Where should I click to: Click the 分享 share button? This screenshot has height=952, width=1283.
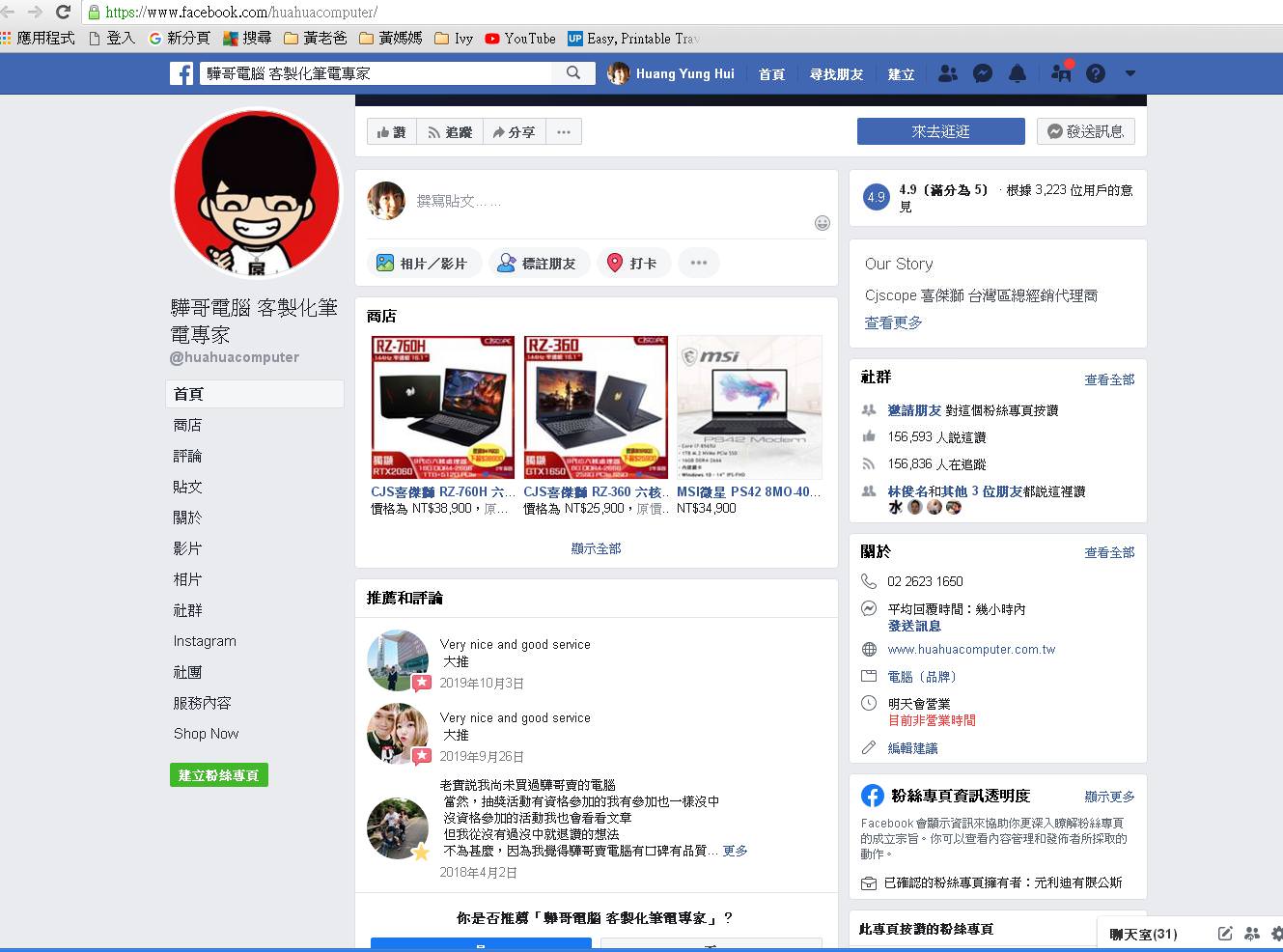(515, 132)
